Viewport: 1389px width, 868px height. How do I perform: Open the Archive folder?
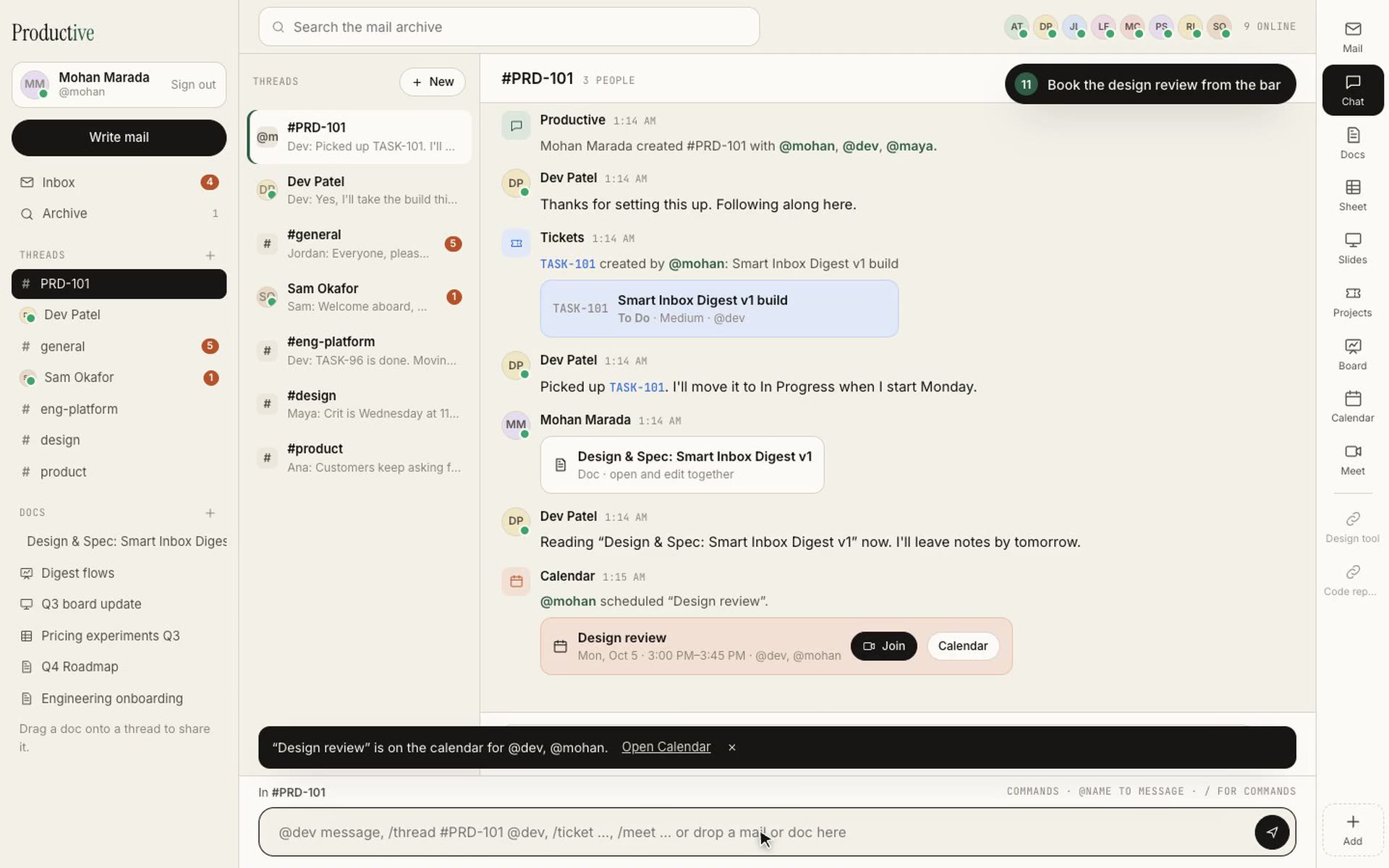(119, 213)
